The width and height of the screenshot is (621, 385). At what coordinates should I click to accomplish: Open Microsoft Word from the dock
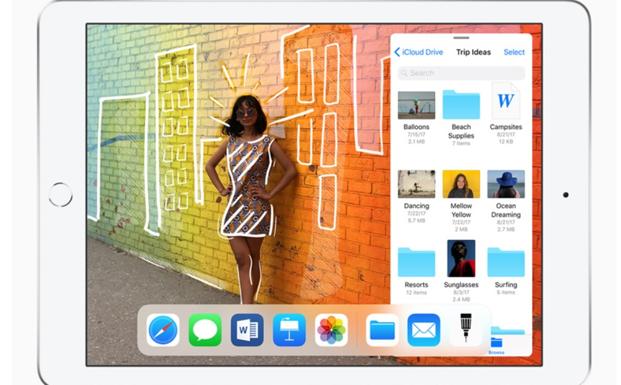coord(247,330)
